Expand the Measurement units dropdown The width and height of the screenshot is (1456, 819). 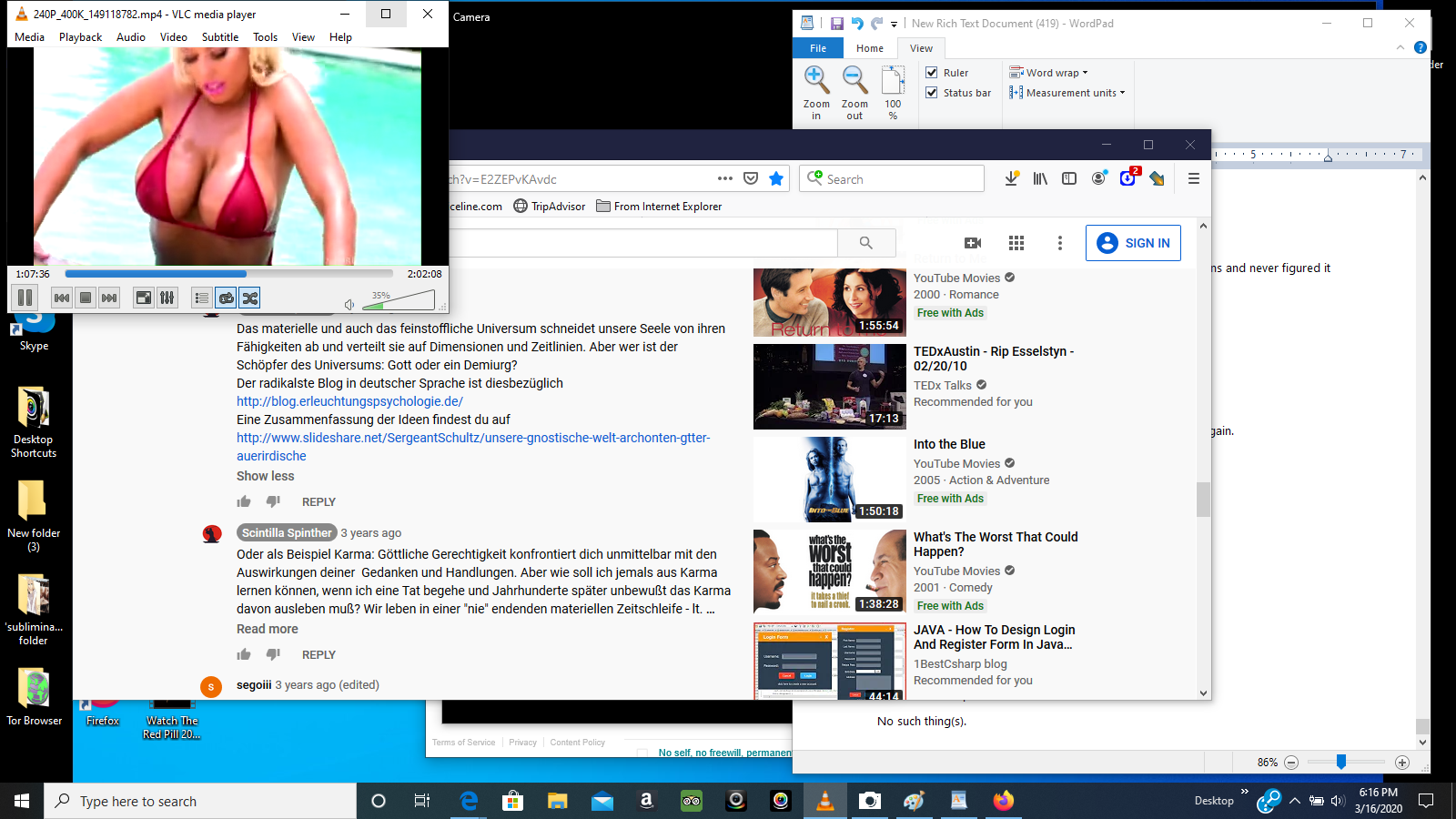(x=1067, y=93)
